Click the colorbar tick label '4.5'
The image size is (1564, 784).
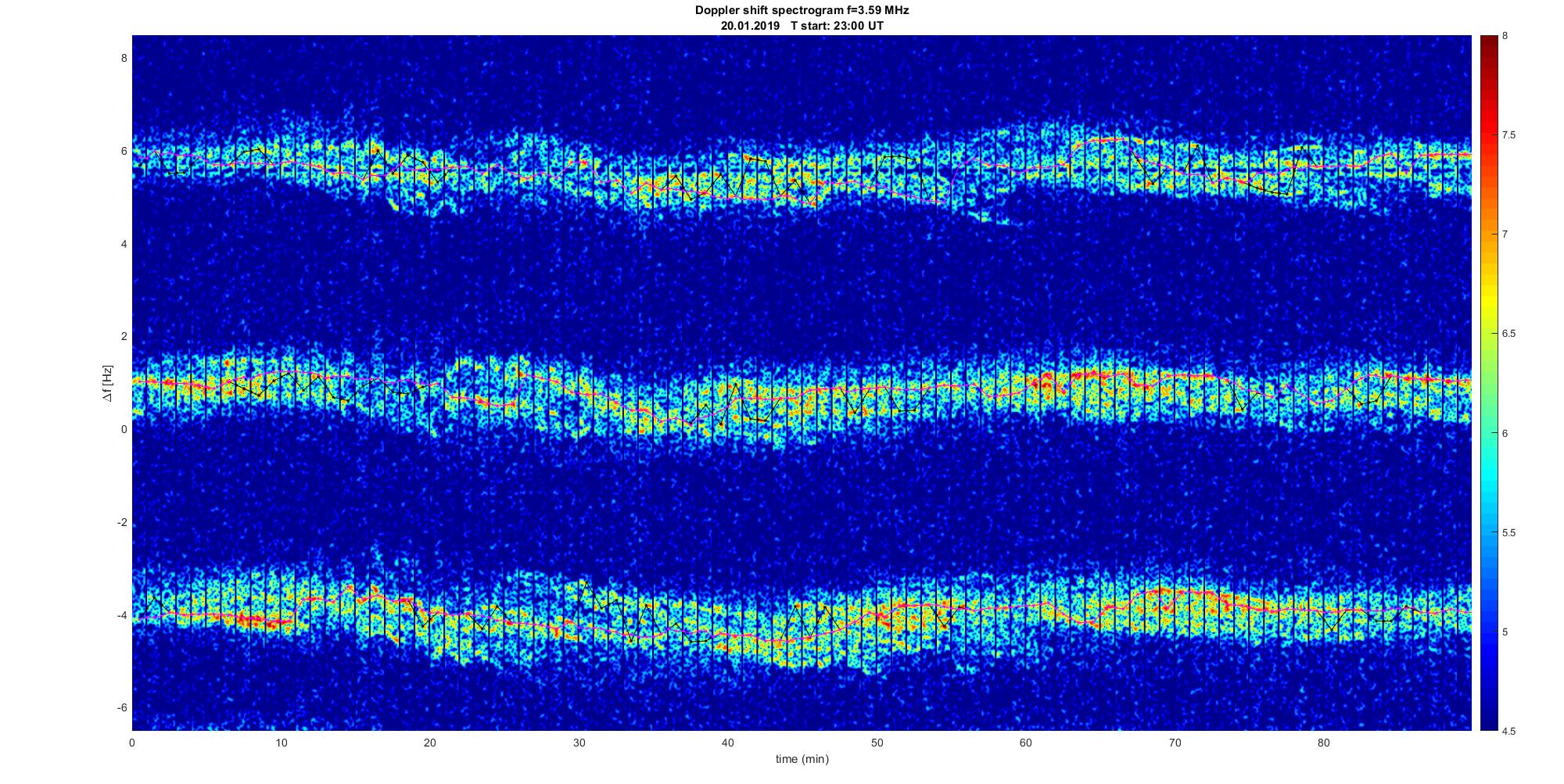1508,732
